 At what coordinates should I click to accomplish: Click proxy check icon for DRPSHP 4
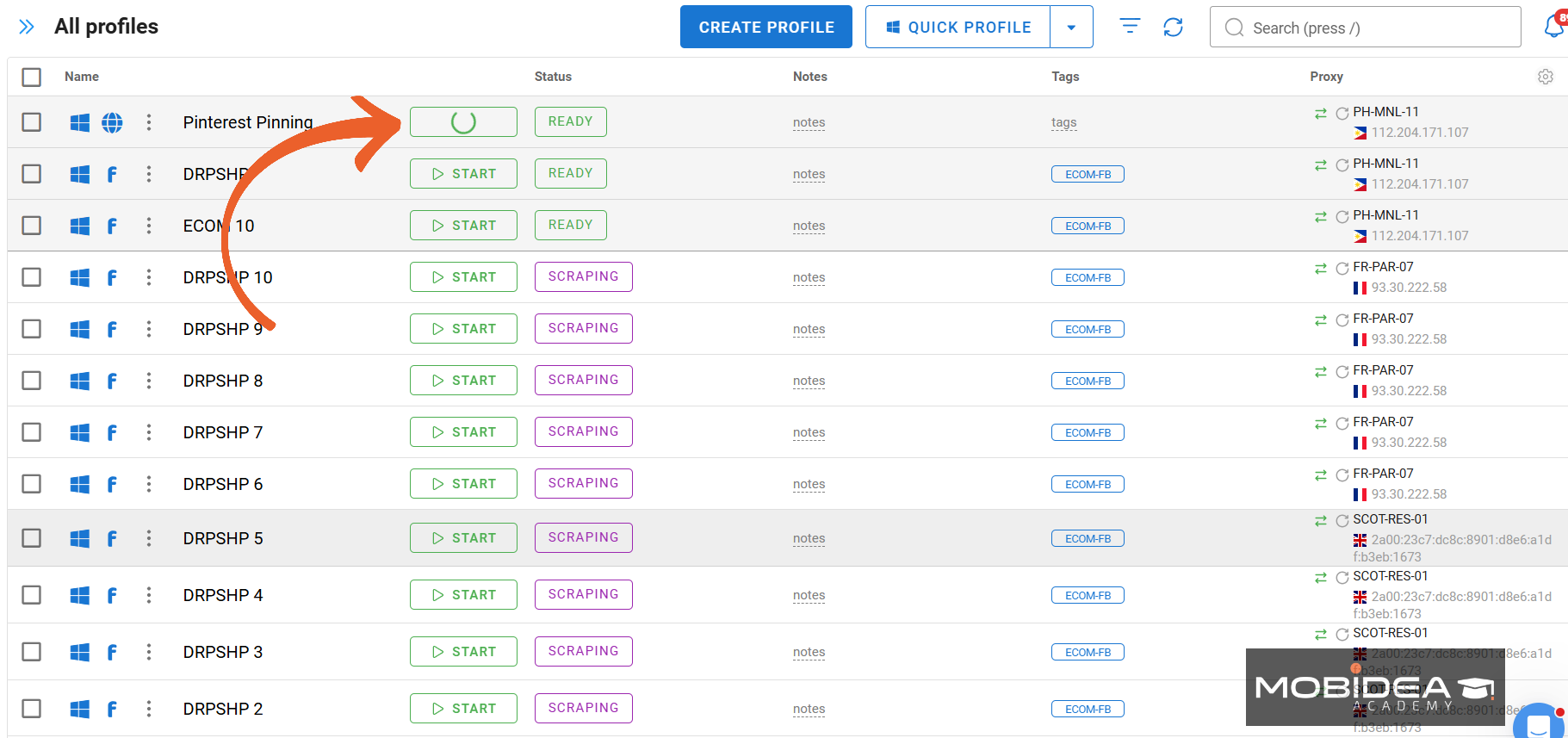click(x=1342, y=577)
